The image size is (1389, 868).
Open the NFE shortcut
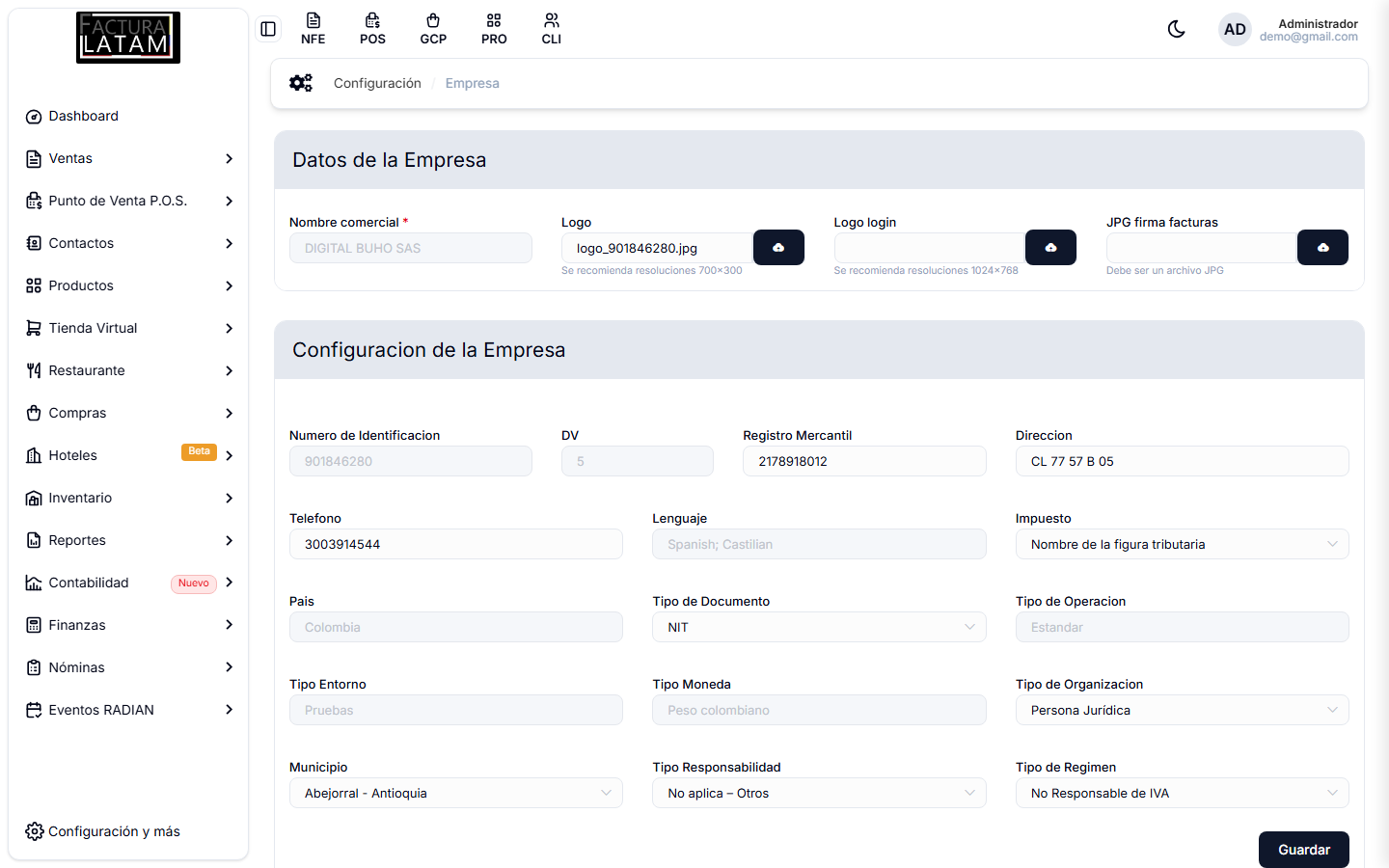click(313, 29)
